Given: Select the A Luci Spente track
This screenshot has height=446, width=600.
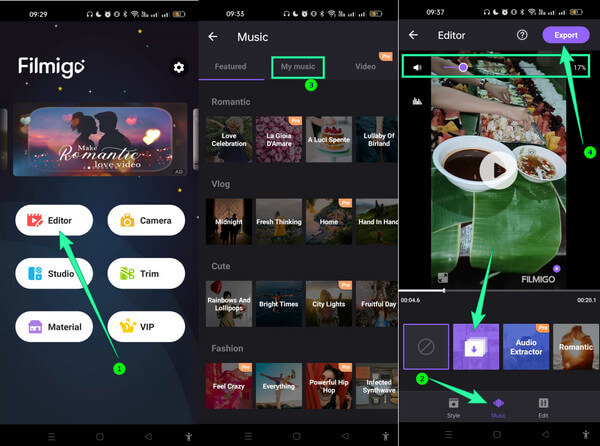Looking at the screenshot, I should [x=329, y=140].
